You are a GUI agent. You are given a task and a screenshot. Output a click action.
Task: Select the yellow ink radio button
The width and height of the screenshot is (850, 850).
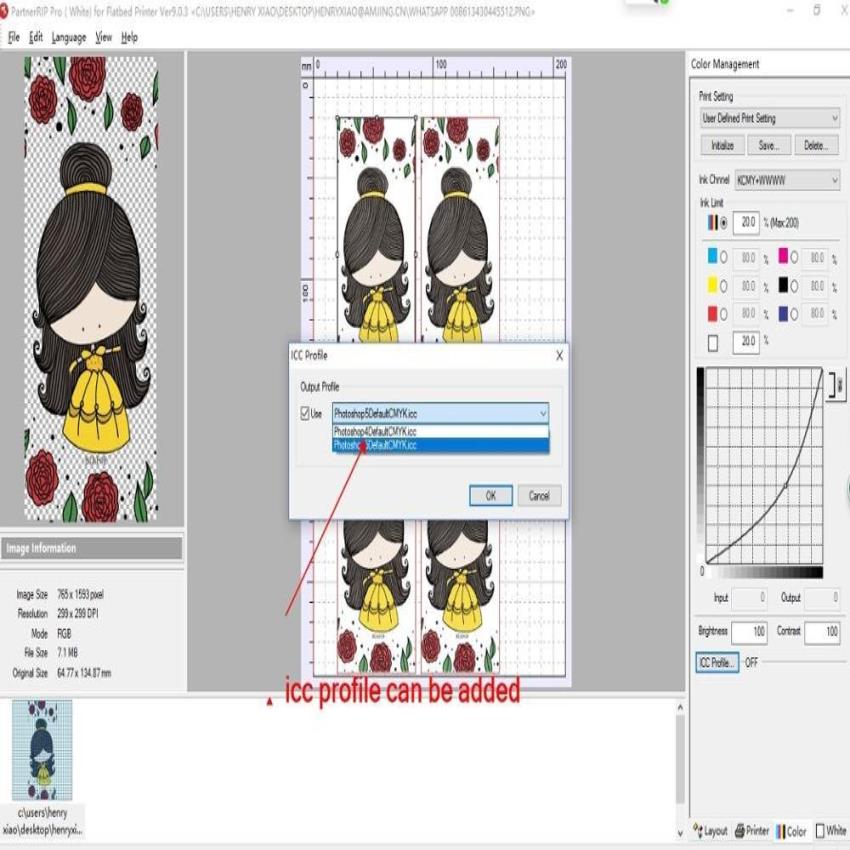[x=724, y=286]
